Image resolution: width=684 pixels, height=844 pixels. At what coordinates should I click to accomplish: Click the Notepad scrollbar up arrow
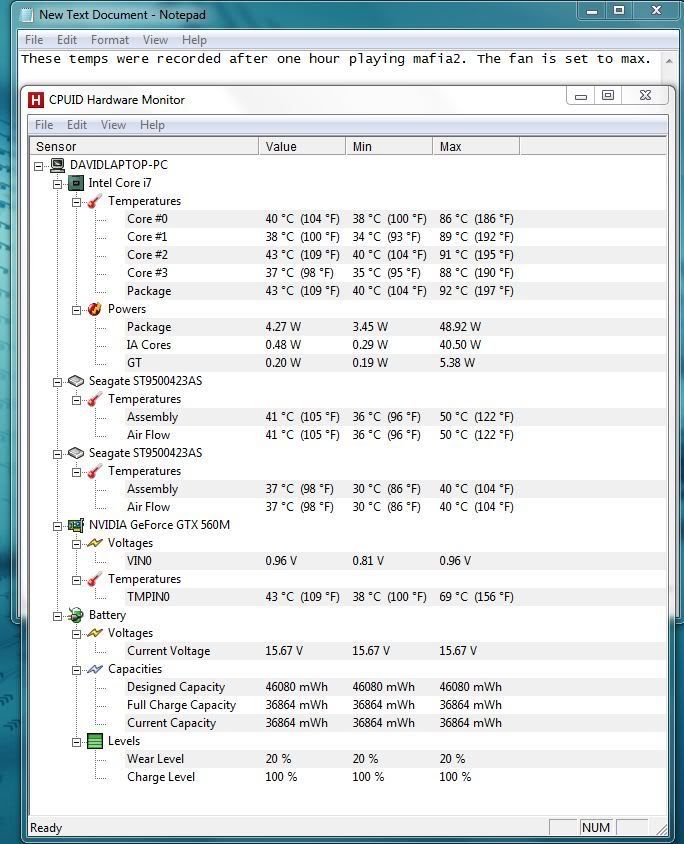coord(669,60)
